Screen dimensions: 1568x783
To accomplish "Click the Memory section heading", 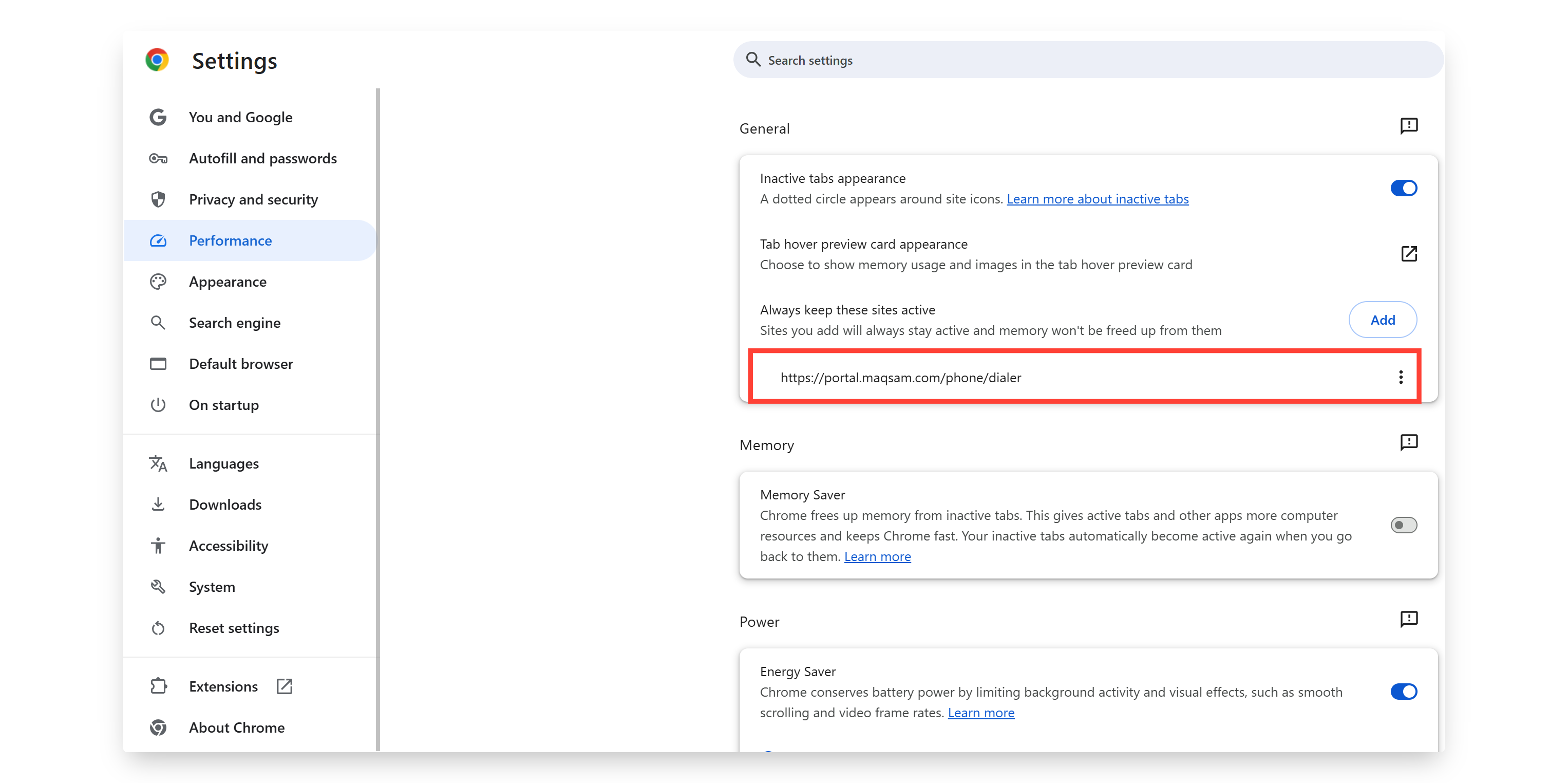I will click(x=766, y=445).
